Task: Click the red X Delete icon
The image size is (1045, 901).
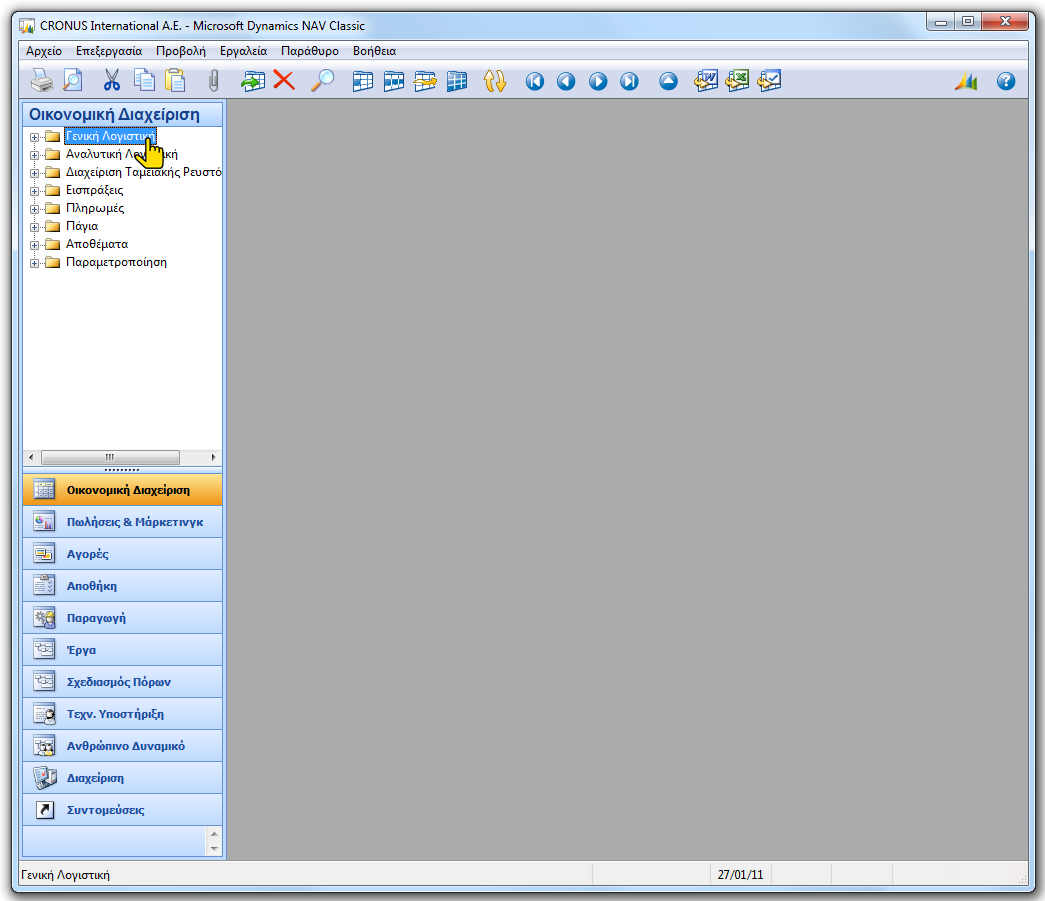Action: pos(284,81)
